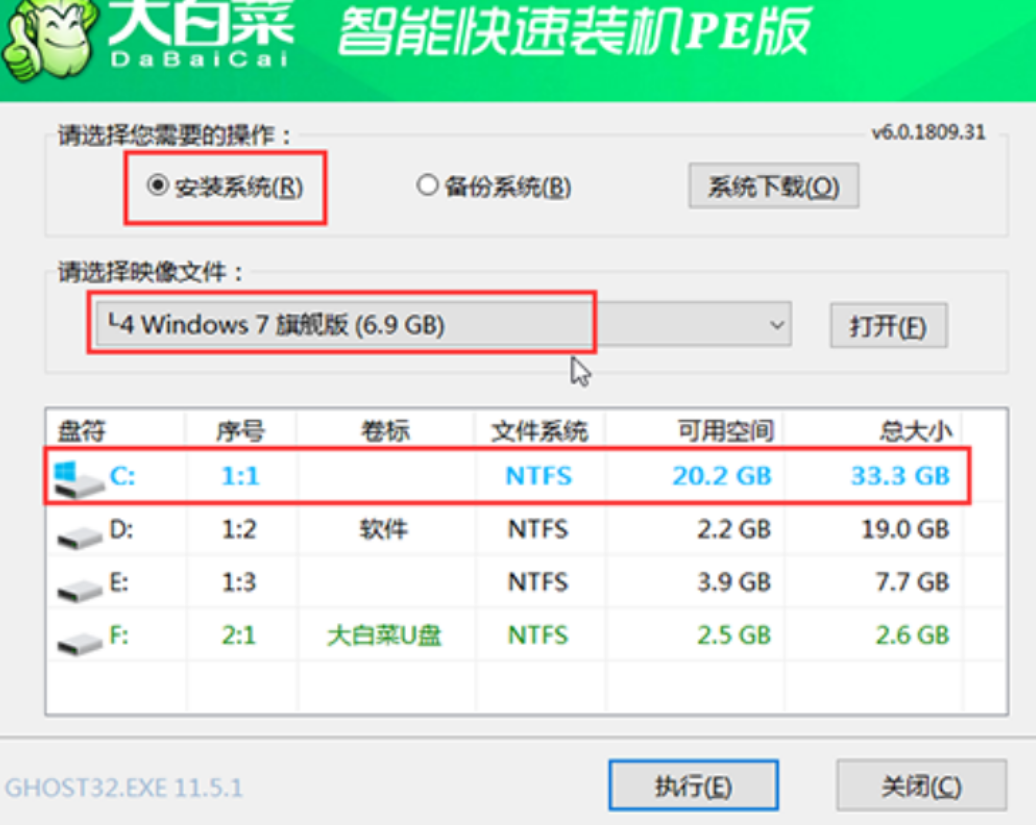Click the 大白菜U盘 volume label cell
This screenshot has width=1036, height=825.
click(385, 635)
